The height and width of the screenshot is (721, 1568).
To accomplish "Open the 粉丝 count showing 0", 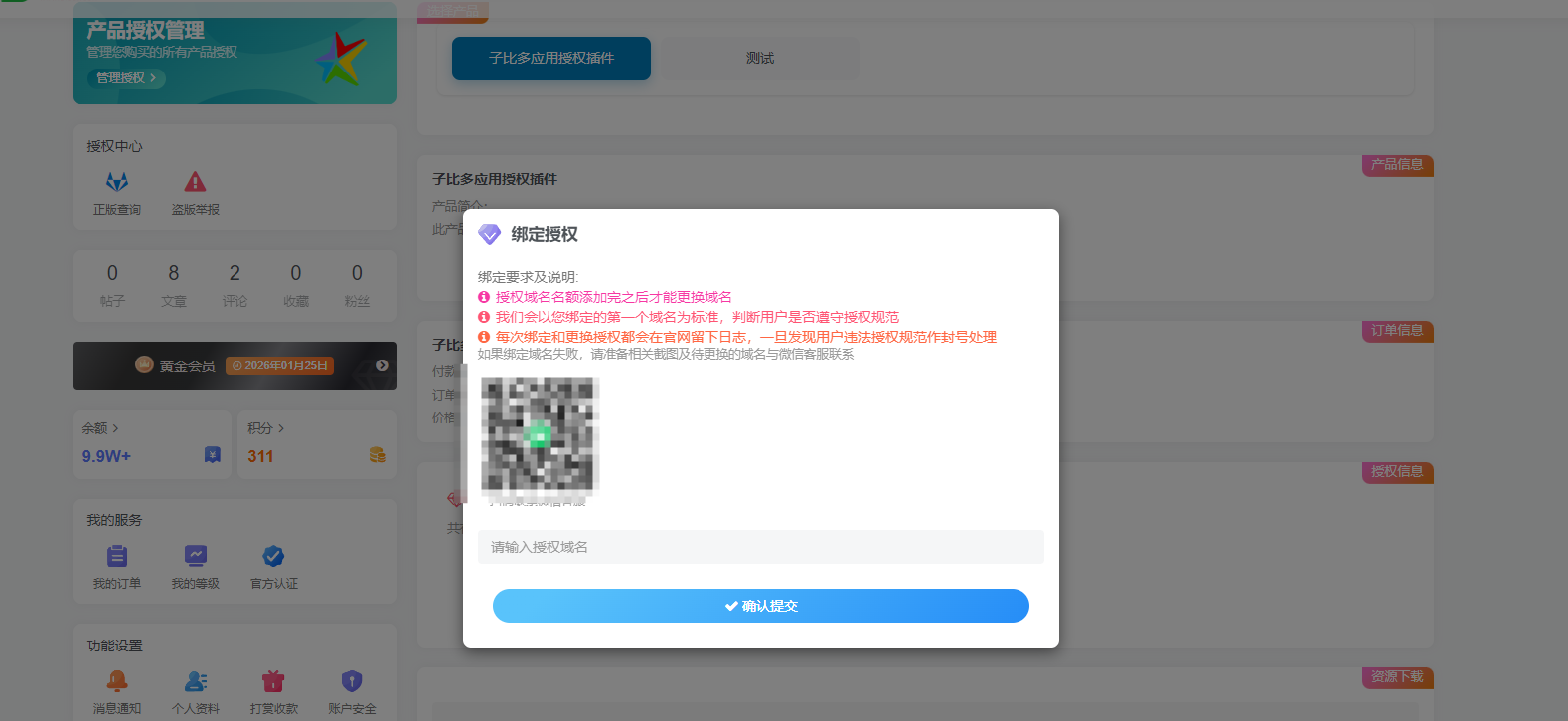I will click(x=357, y=285).
